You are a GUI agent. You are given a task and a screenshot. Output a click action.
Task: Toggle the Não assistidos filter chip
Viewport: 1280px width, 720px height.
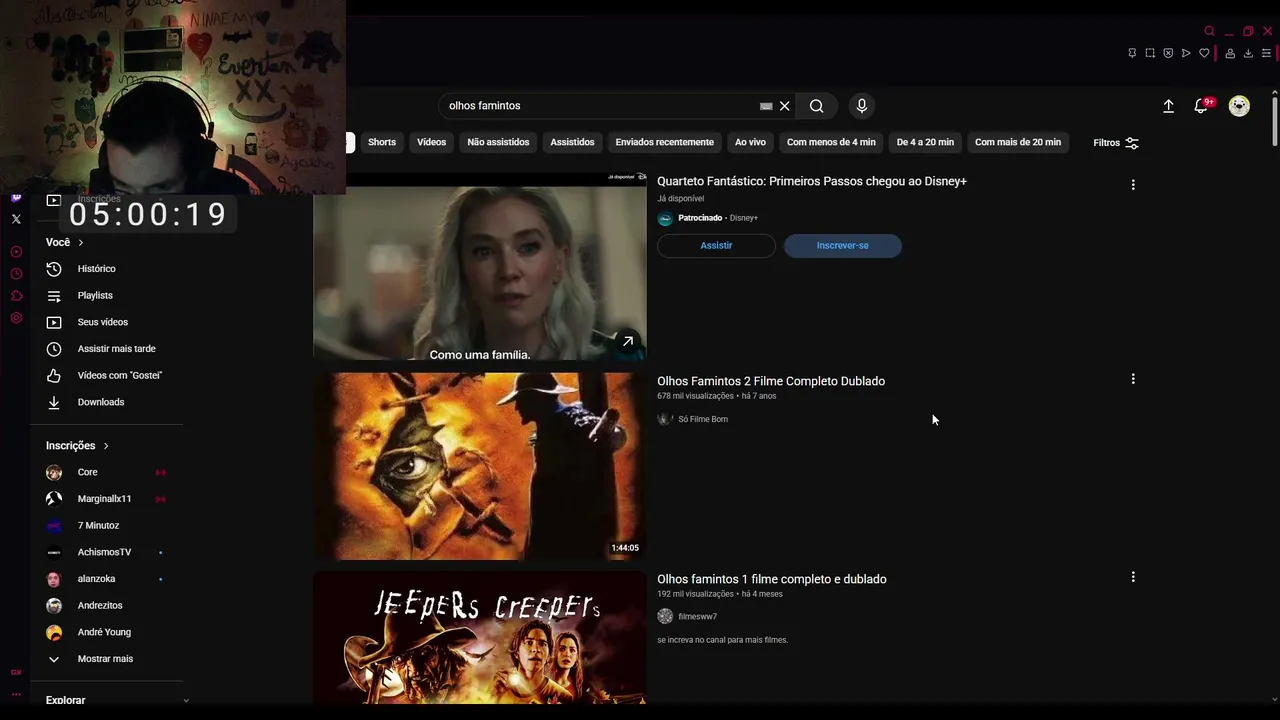498,142
